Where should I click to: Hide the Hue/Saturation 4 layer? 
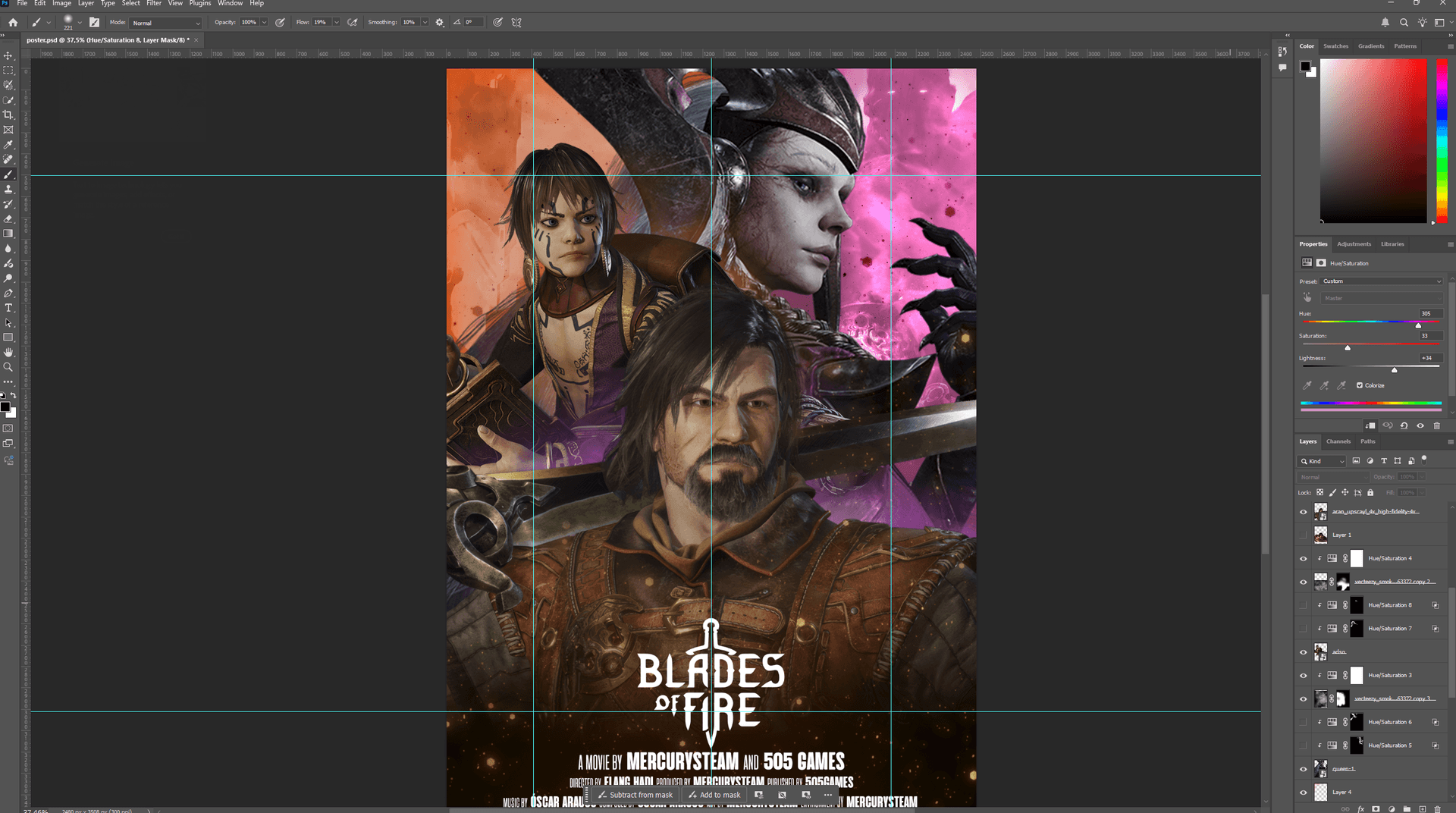click(x=1304, y=559)
